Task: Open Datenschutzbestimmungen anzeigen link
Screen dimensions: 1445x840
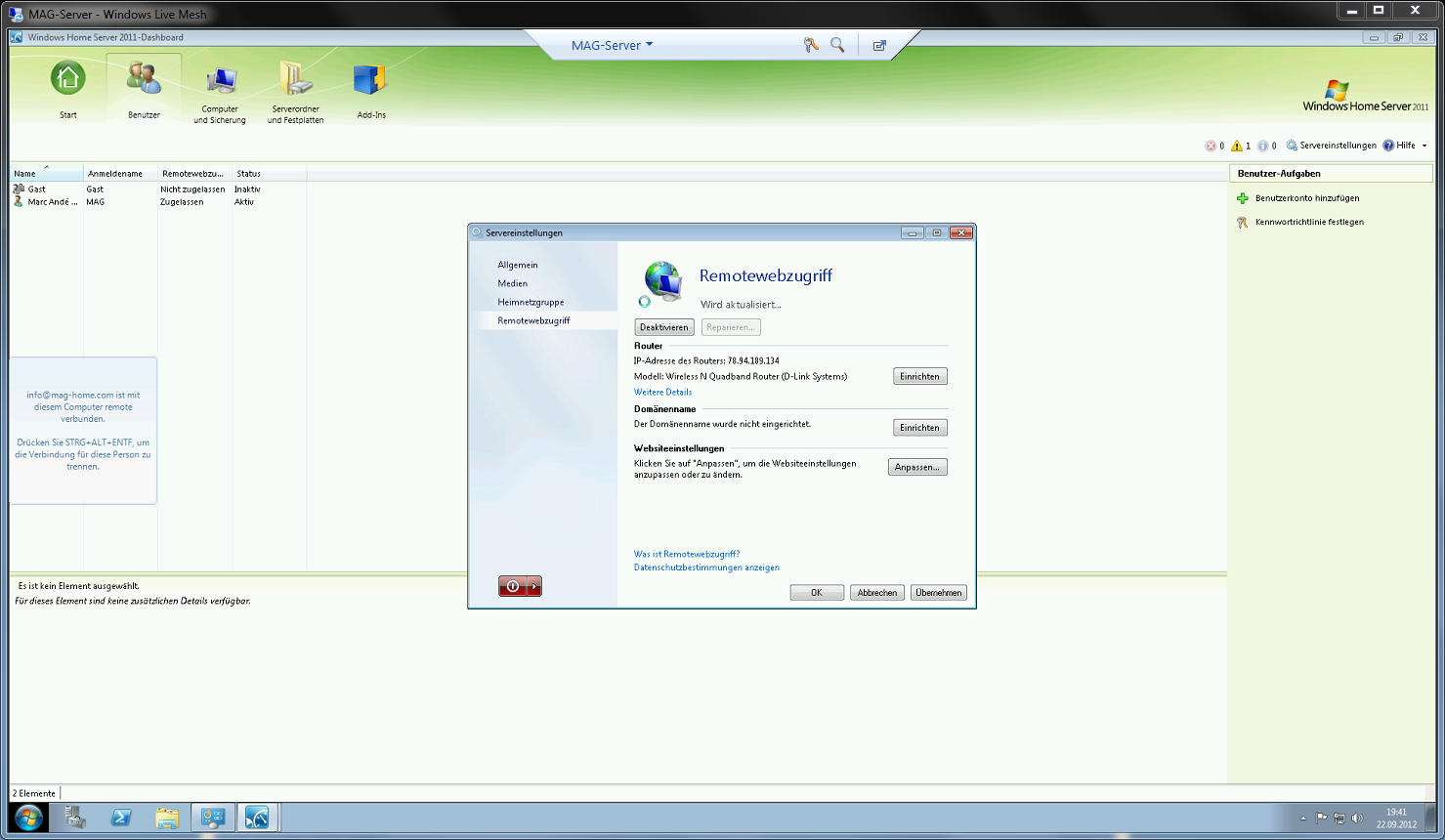Action: click(706, 567)
